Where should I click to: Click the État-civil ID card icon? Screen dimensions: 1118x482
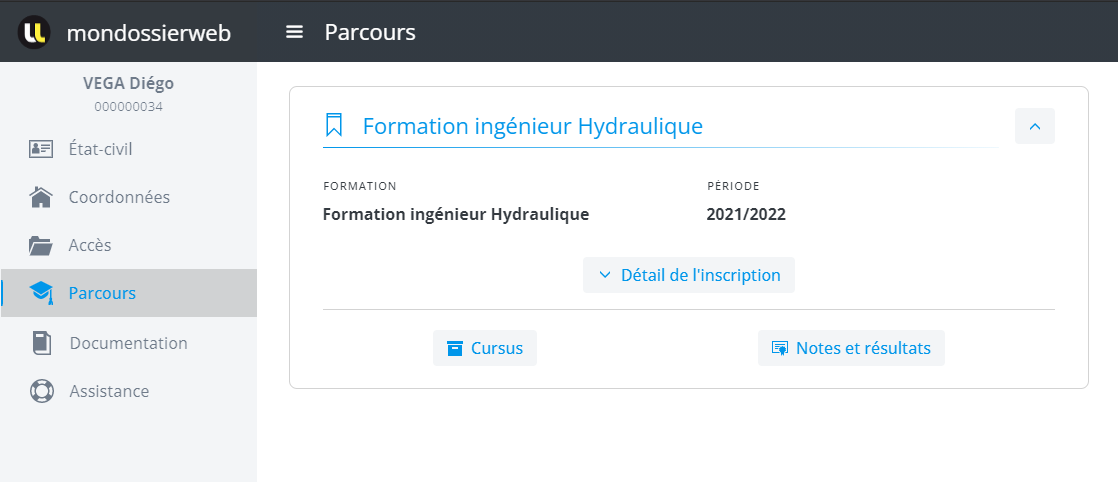pyautogui.click(x=41, y=149)
